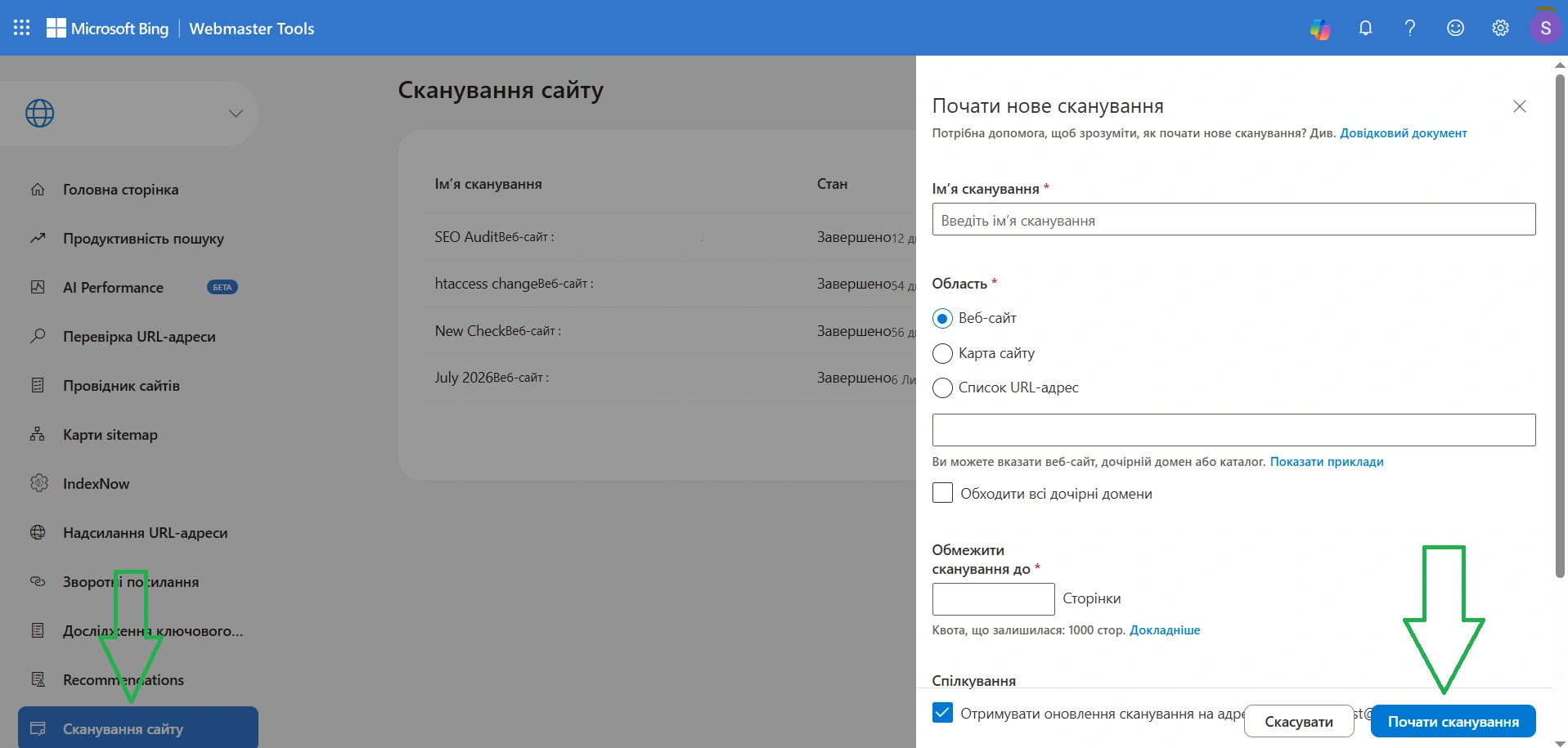The width and height of the screenshot is (1568, 748).
Task: Close the Почати нове сканування panel
Action: tap(1520, 106)
